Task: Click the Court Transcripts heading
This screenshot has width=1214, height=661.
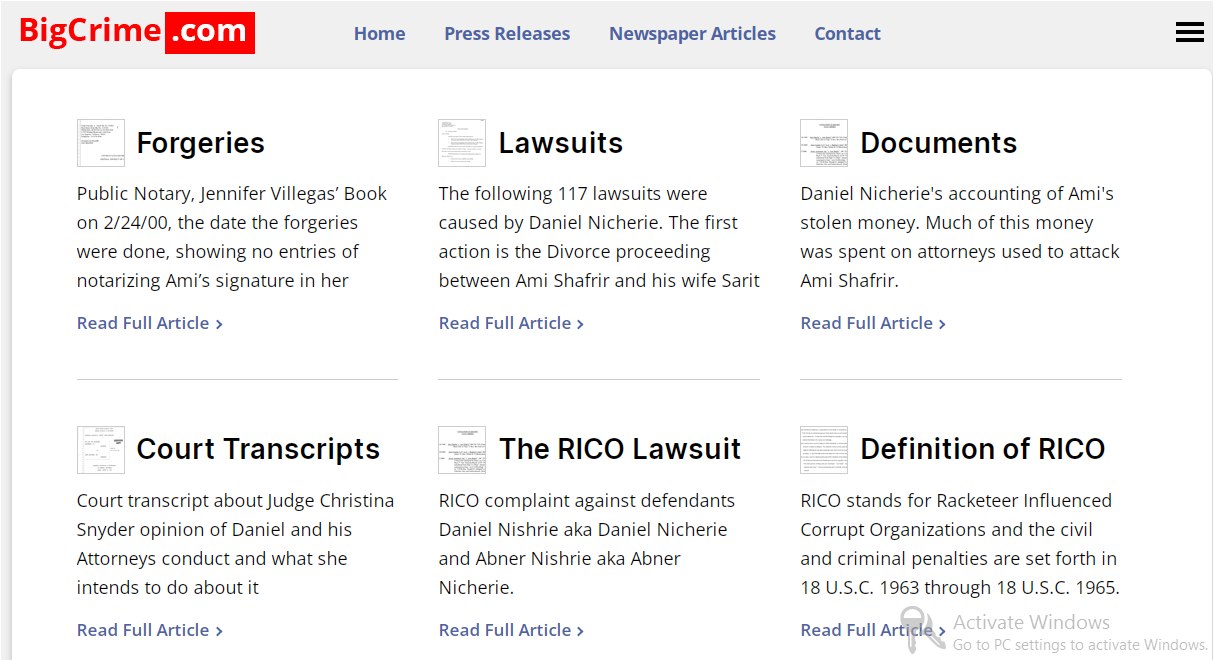Action: (259, 450)
